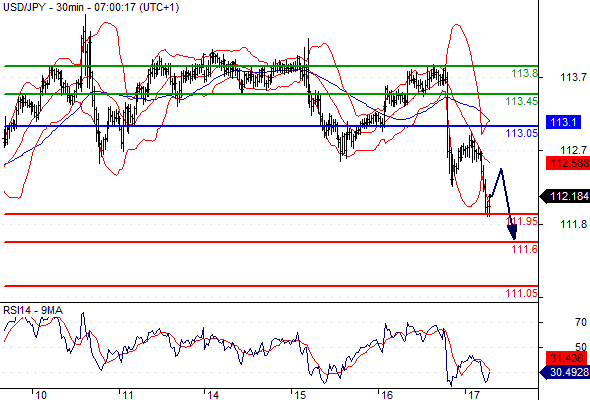Click date marker 15 on time axis
This screenshot has width=590, height=400.
coord(300,395)
